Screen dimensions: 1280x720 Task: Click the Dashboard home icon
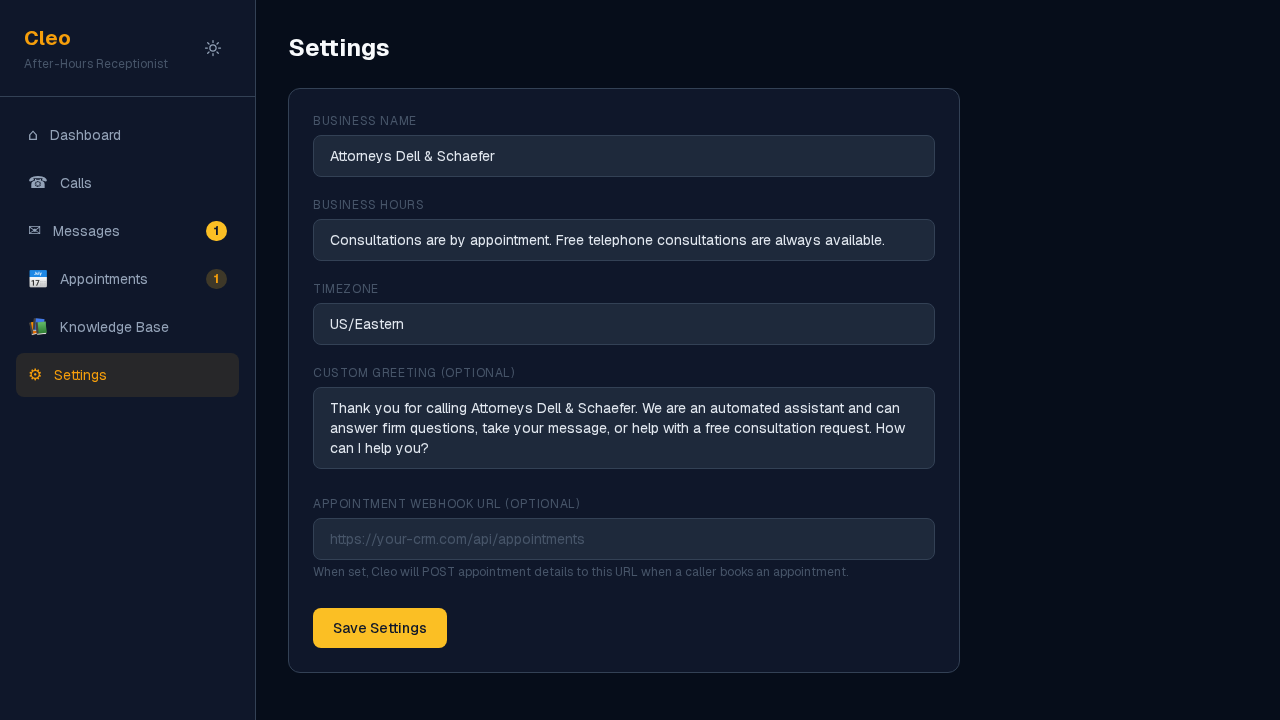tap(33, 135)
